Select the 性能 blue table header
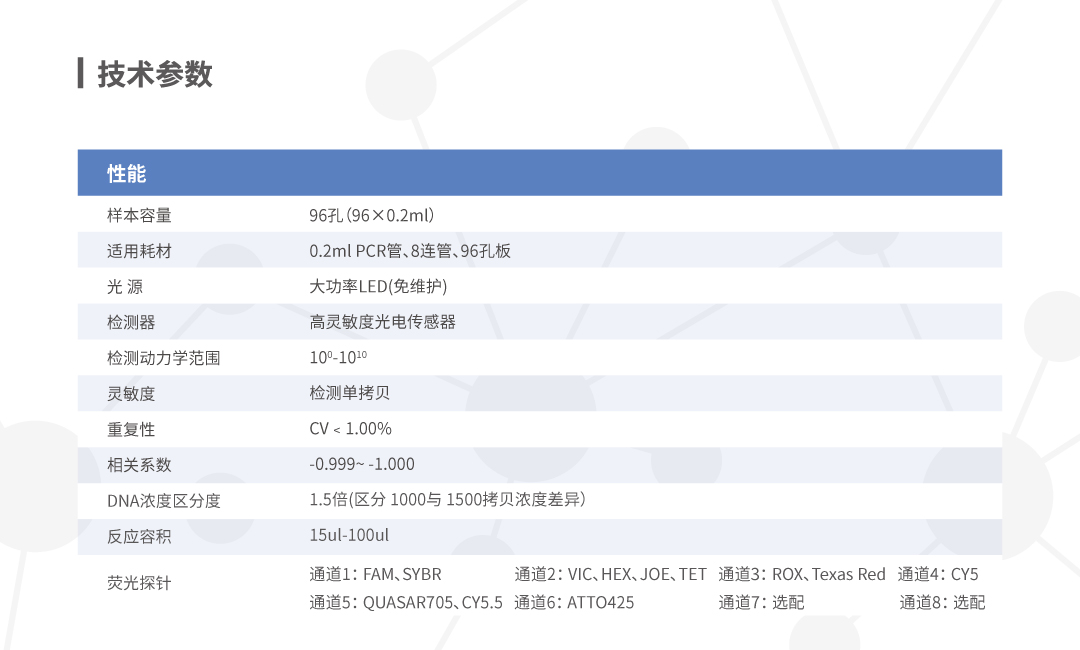Image resolution: width=1080 pixels, height=650 pixels. coord(127,174)
